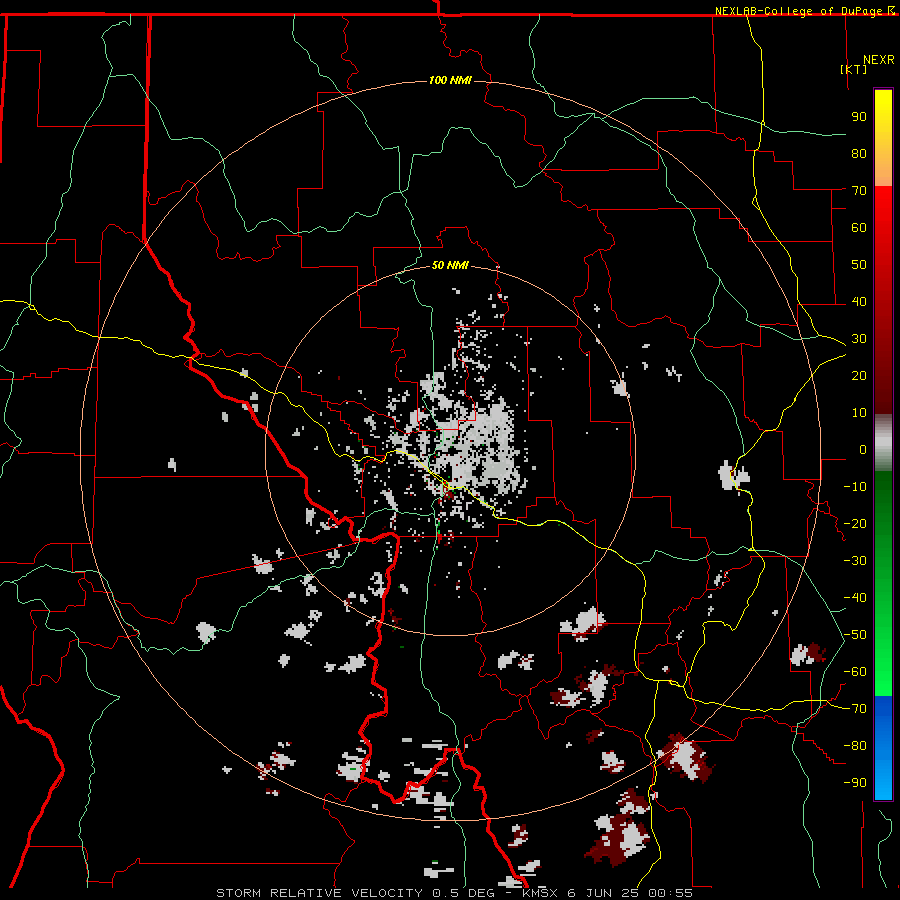Click the -50 scale value
Screen dimensions: 900x900
tap(855, 635)
